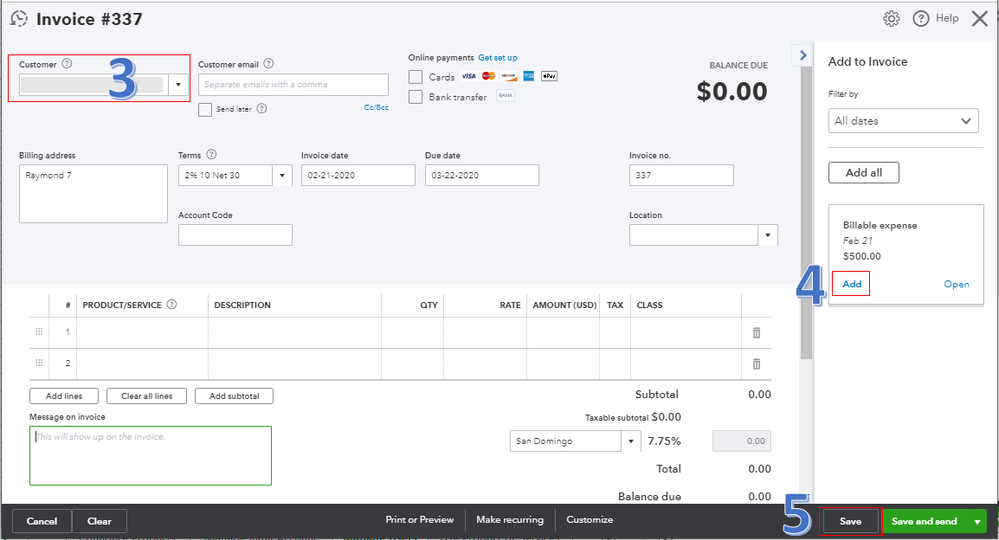Click the invoice history clock icon
This screenshot has height=540, width=999.
click(19, 18)
